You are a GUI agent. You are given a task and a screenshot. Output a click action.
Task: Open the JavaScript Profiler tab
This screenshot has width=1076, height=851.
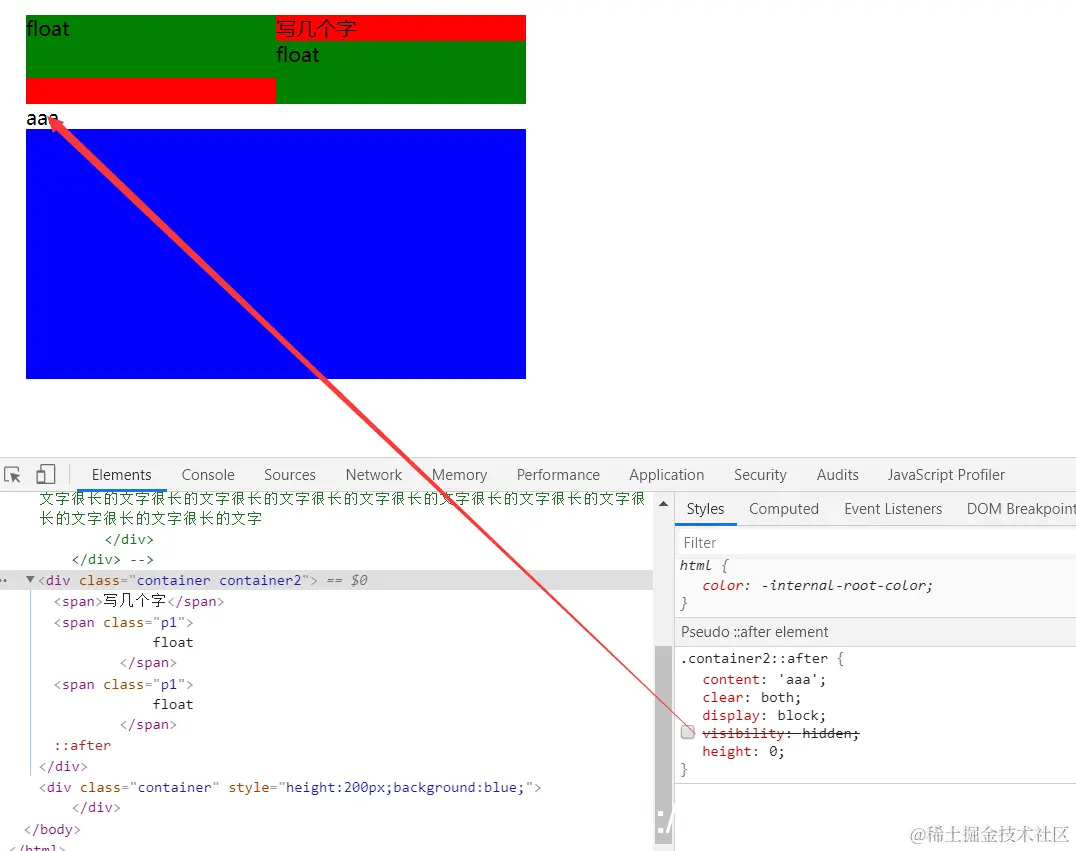tap(946, 475)
